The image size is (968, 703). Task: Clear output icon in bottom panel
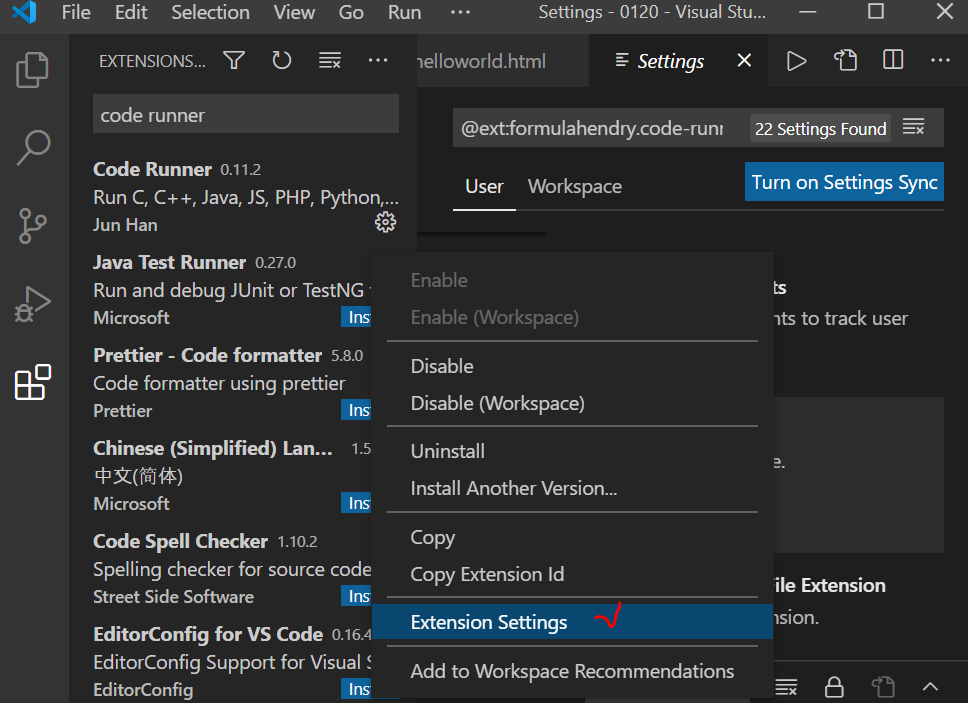(x=786, y=686)
